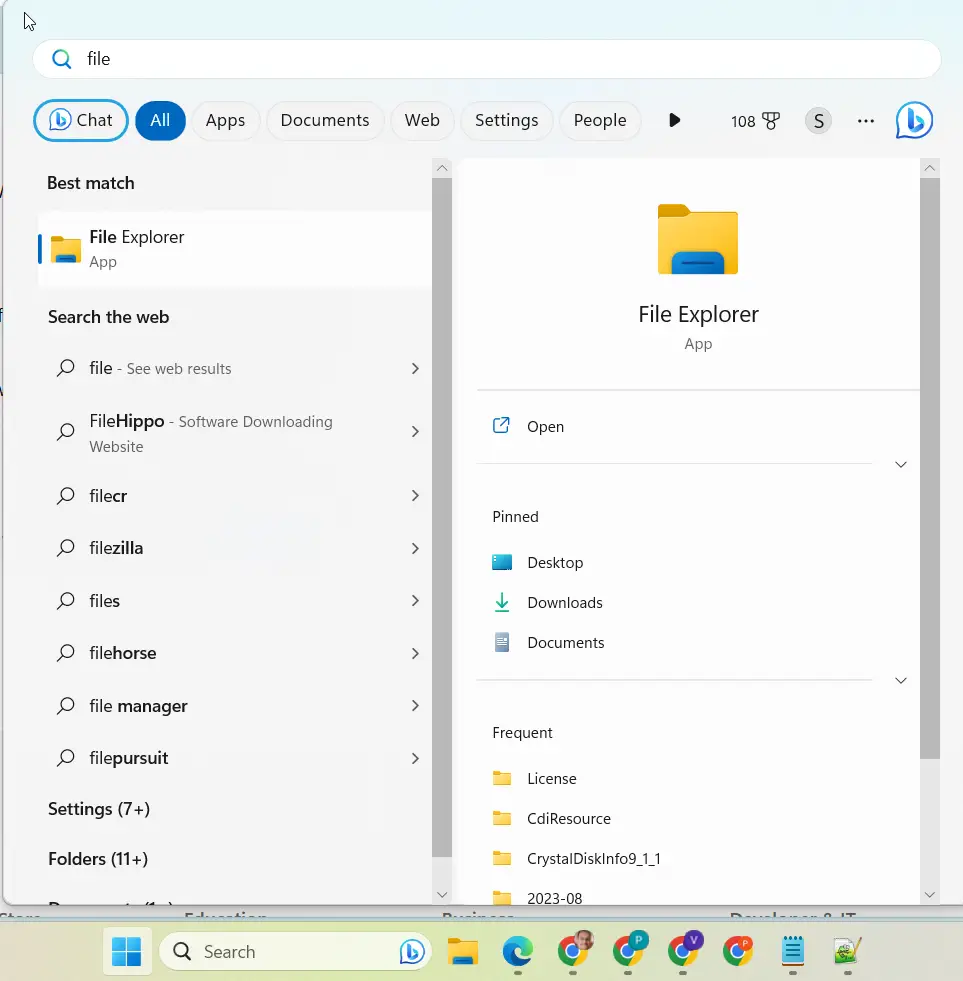Click the filecr web suggestion
The image size is (963, 981).
pyautogui.click(x=235, y=496)
